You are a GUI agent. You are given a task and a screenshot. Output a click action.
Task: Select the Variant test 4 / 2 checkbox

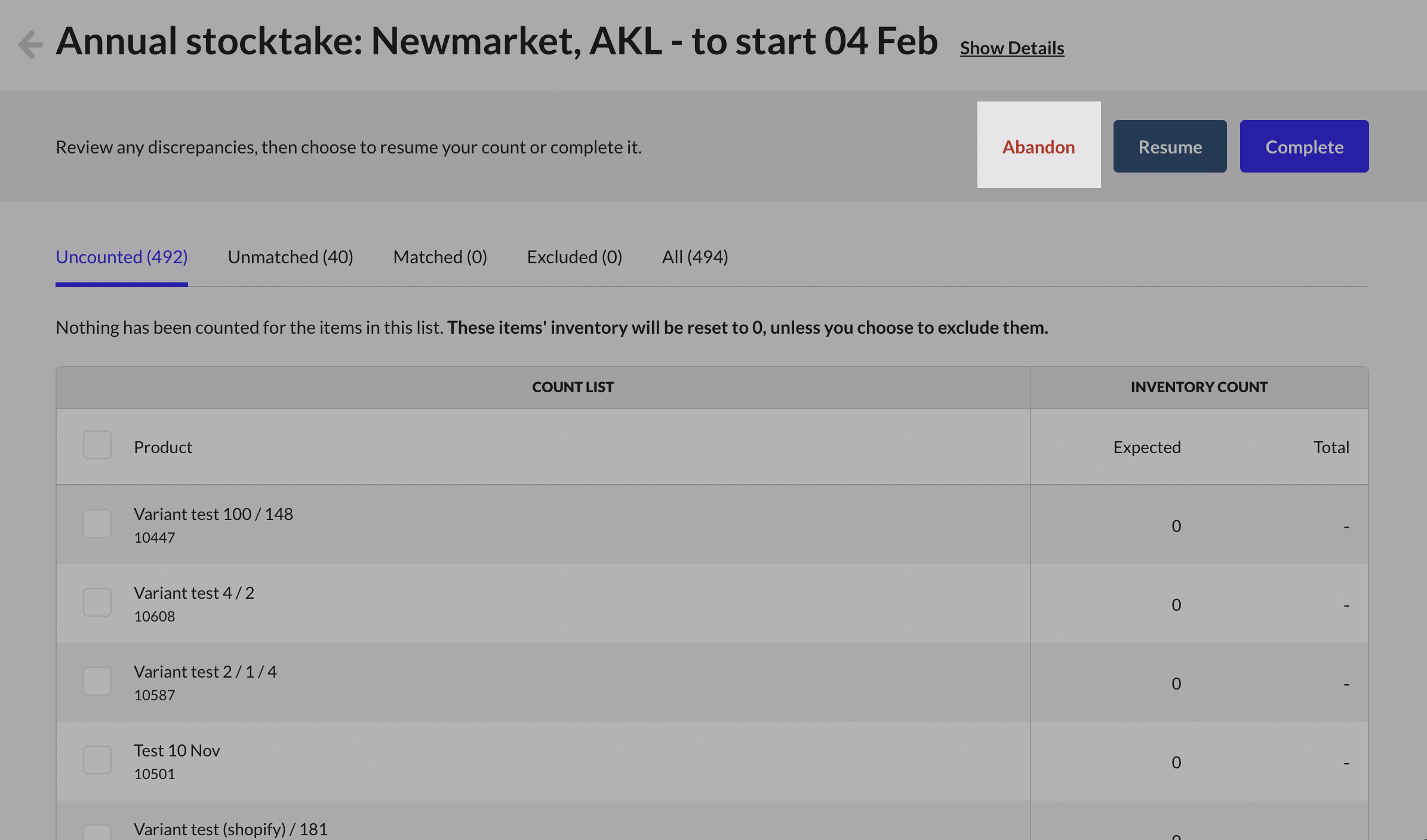tap(97, 602)
